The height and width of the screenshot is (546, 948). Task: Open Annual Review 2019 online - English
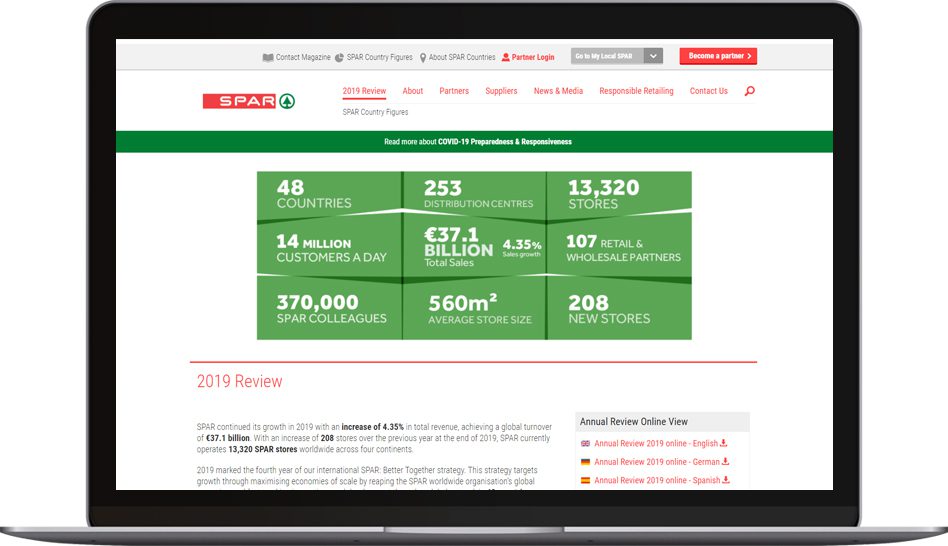(656, 443)
